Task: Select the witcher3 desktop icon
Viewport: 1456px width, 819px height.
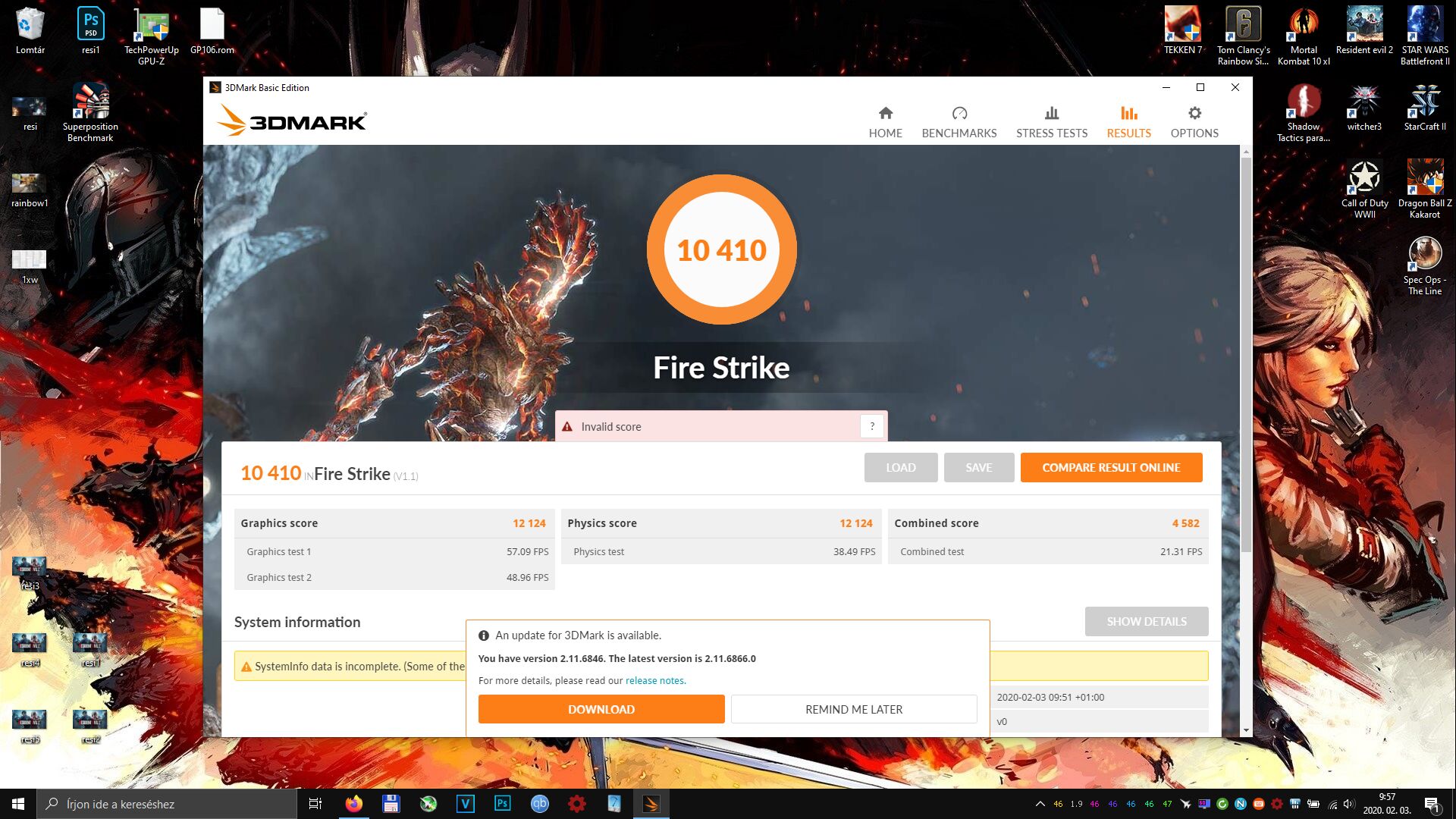Action: [x=1364, y=107]
